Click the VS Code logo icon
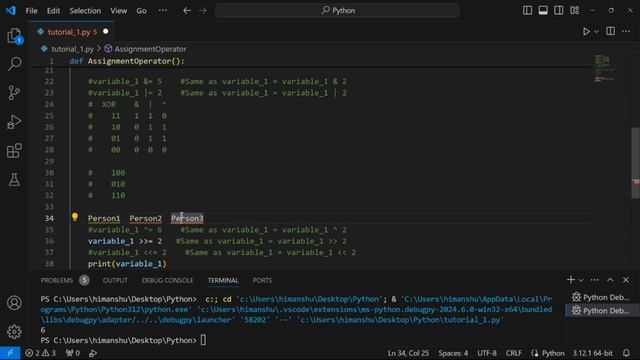This screenshot has width=640, height=360. coord(11,10)
